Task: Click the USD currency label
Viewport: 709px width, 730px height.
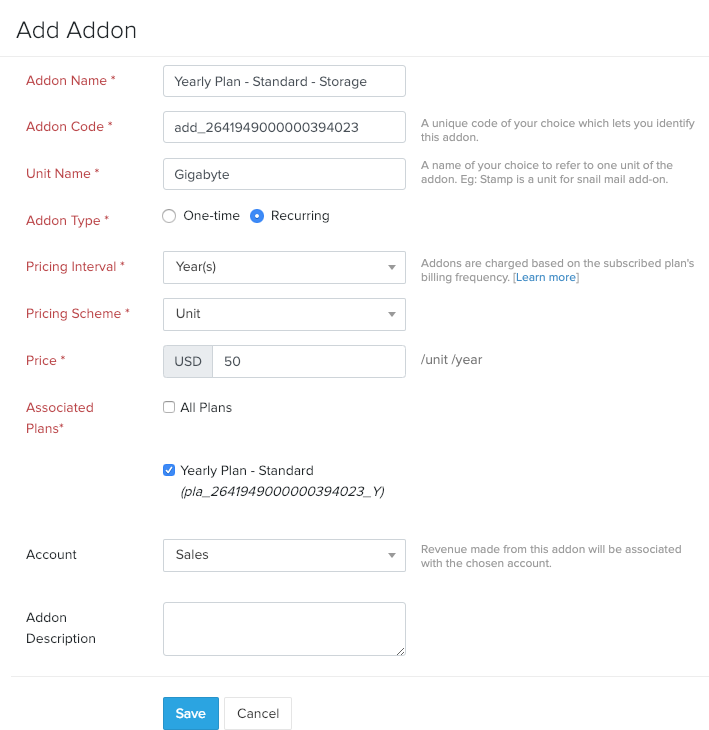Action: 188,361
